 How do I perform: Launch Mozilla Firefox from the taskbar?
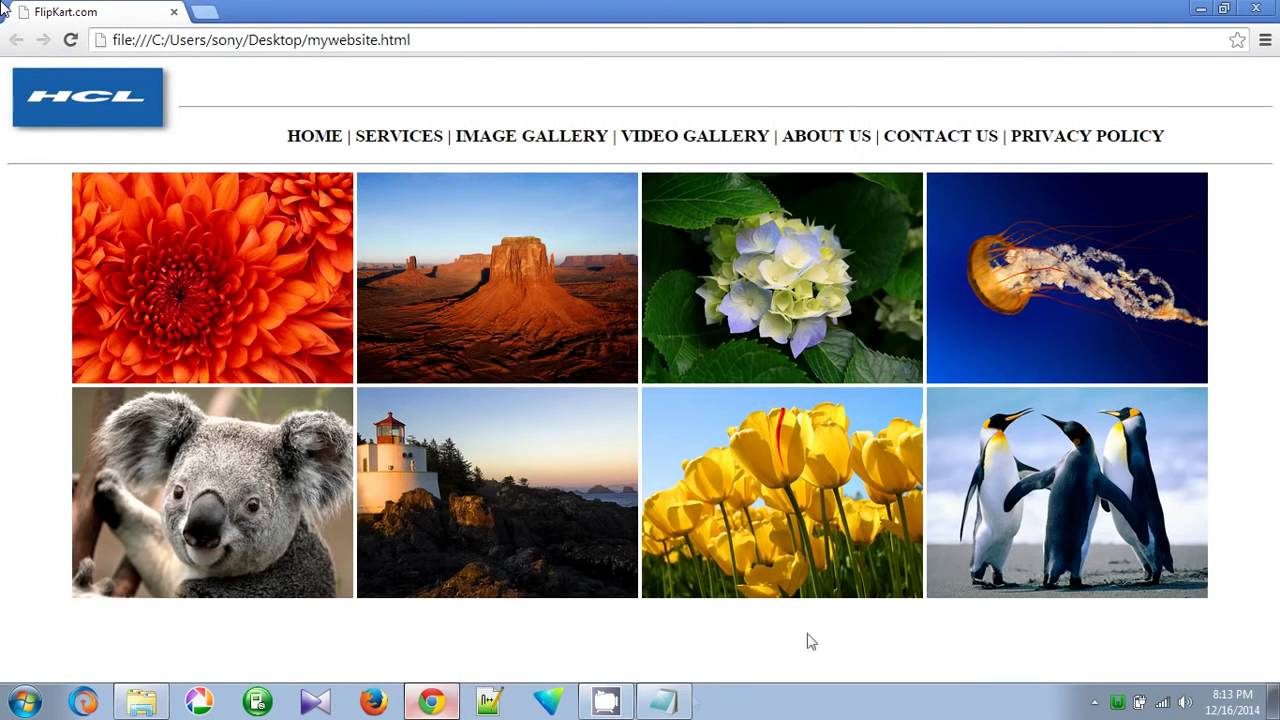373,702
